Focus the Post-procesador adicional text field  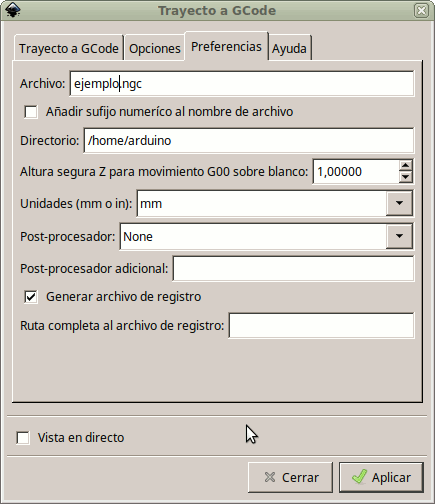(x=294, y=269)
